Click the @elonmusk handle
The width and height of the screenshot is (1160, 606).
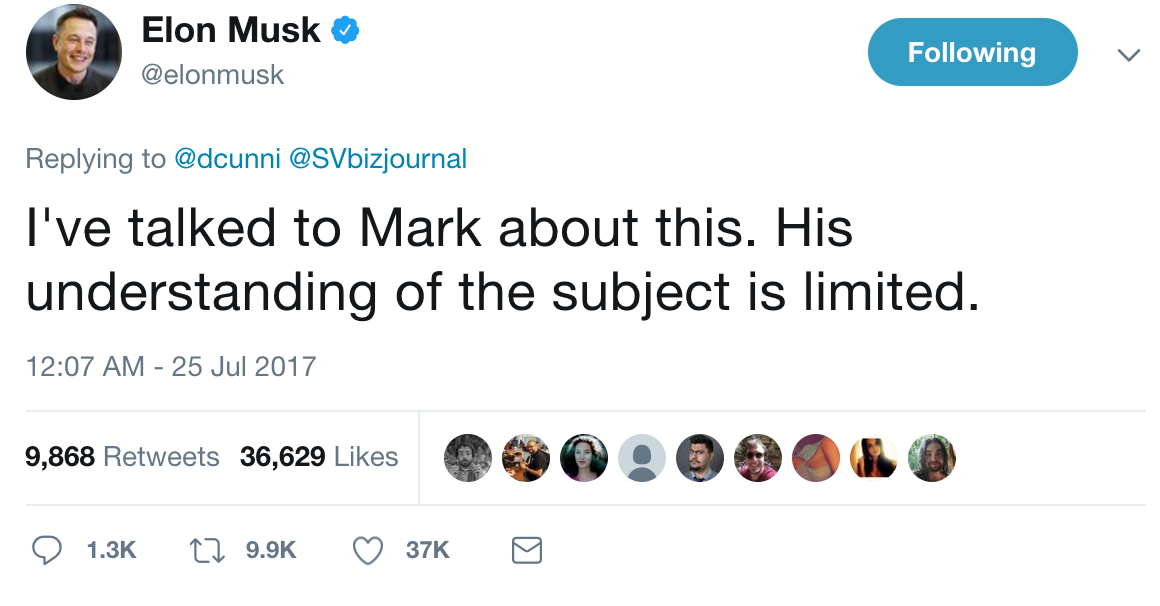click(x=213, y=75)
